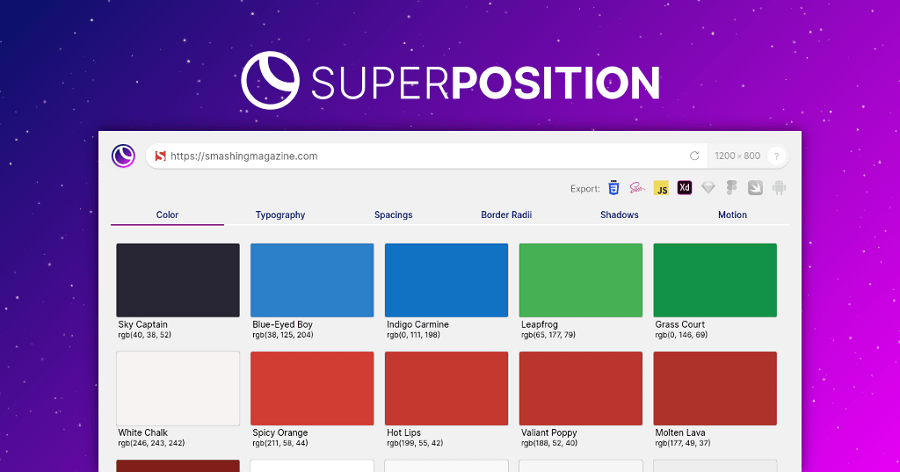The height and width of the screenshot is (472, 900).
Task: Select the Motion tab
Action: [x=732, y=215]
